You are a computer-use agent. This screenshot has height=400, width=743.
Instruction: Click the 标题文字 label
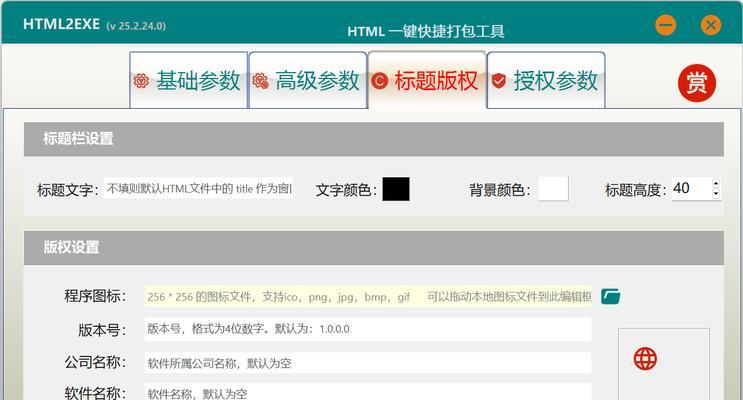pyautogui.click(x=68, y=190)
